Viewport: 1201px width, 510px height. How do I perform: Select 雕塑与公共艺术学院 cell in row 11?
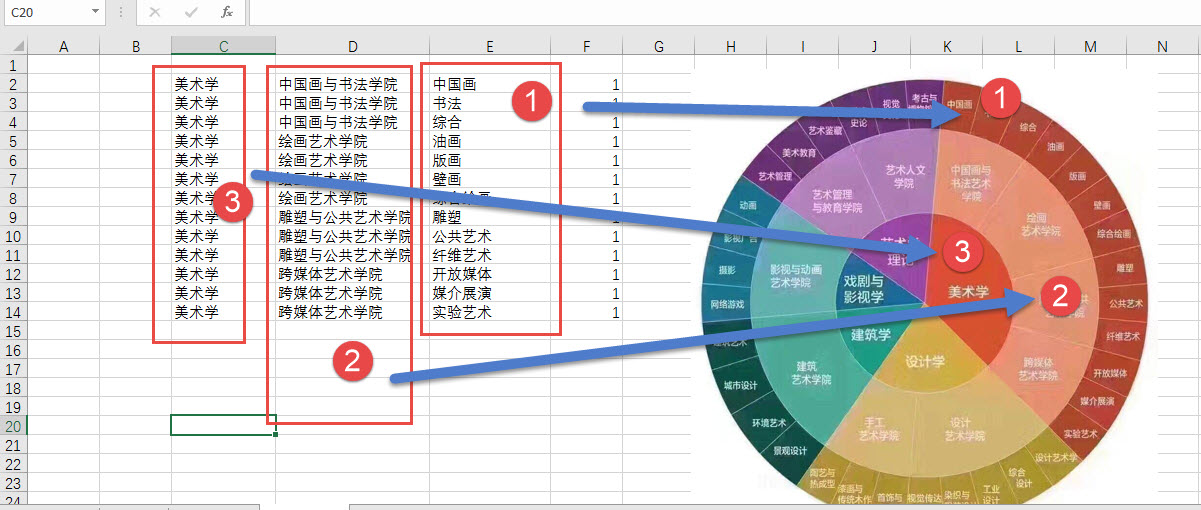352,255
